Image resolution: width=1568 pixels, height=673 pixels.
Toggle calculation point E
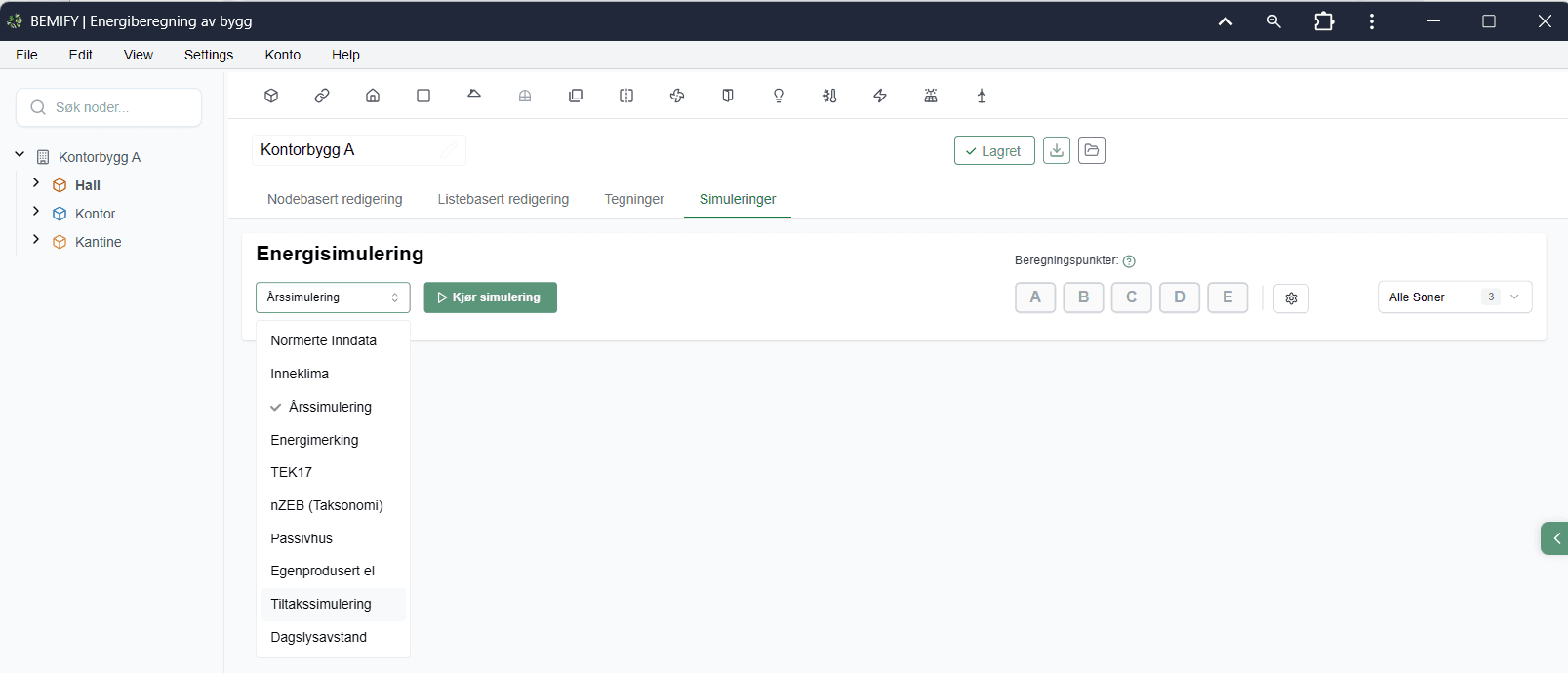point(1227,297)
